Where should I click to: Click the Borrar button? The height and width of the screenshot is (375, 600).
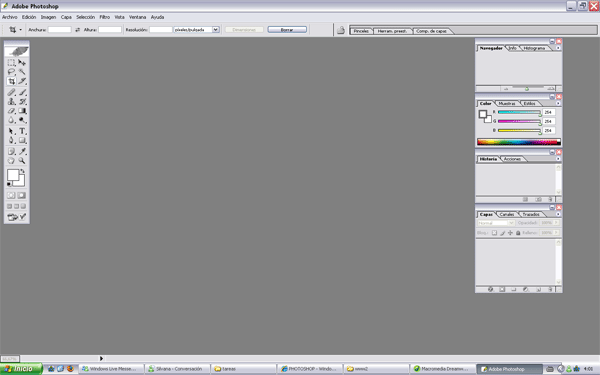coord(287,29)
